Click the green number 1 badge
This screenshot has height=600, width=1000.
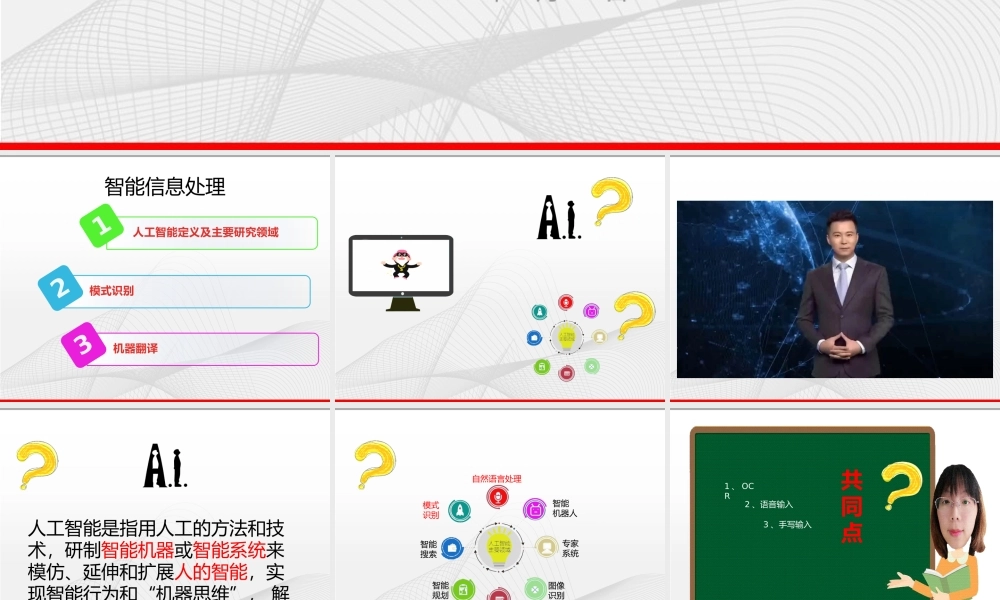point(101,226)
